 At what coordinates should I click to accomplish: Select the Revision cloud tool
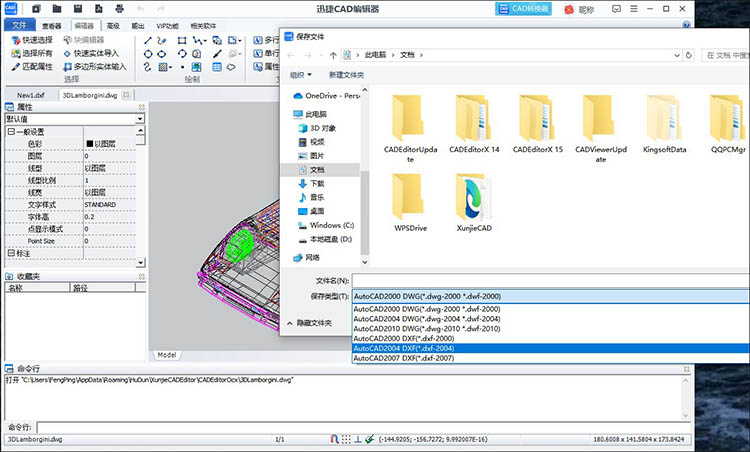231,67
